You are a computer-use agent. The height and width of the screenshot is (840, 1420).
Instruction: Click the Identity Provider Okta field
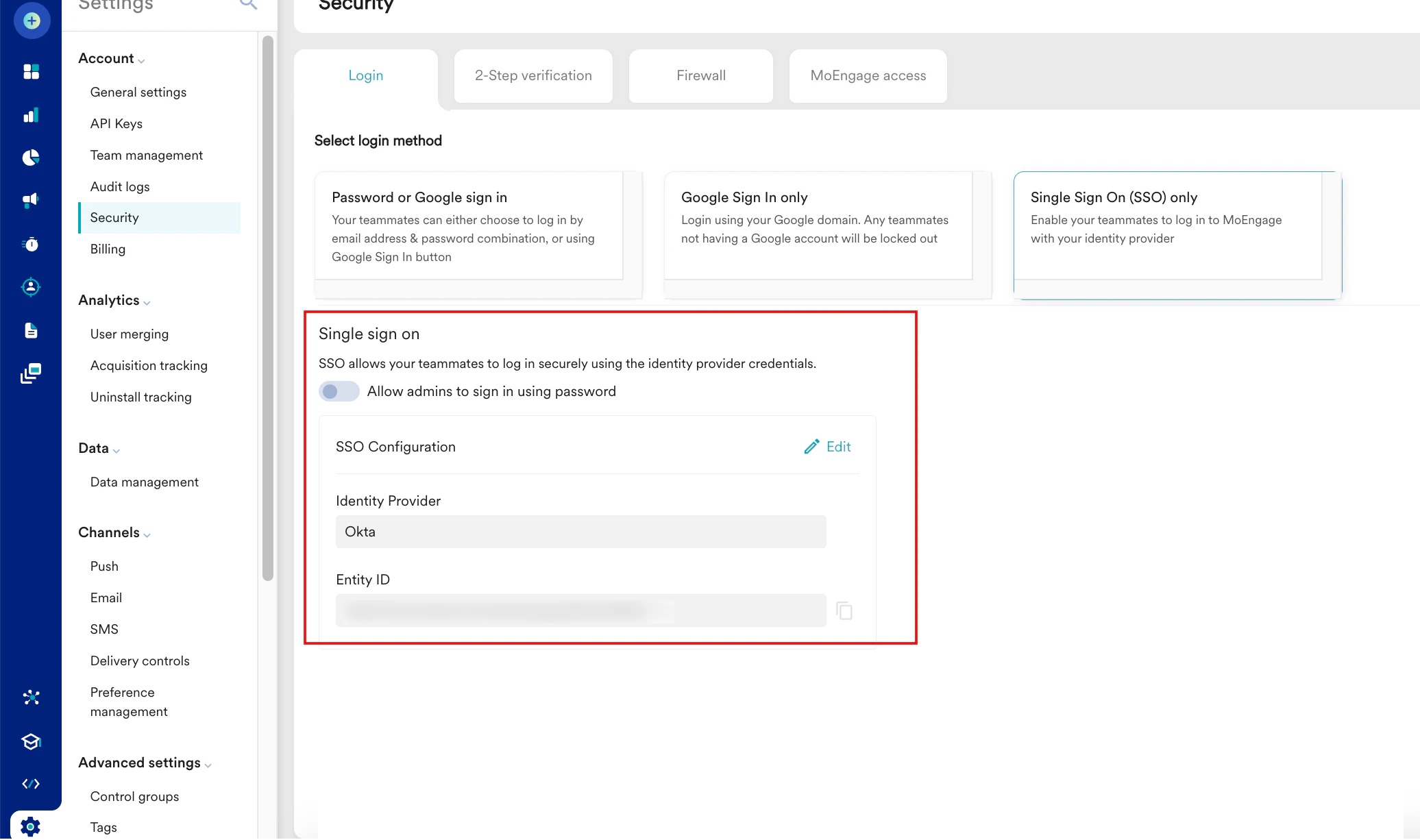pos(580,532)
